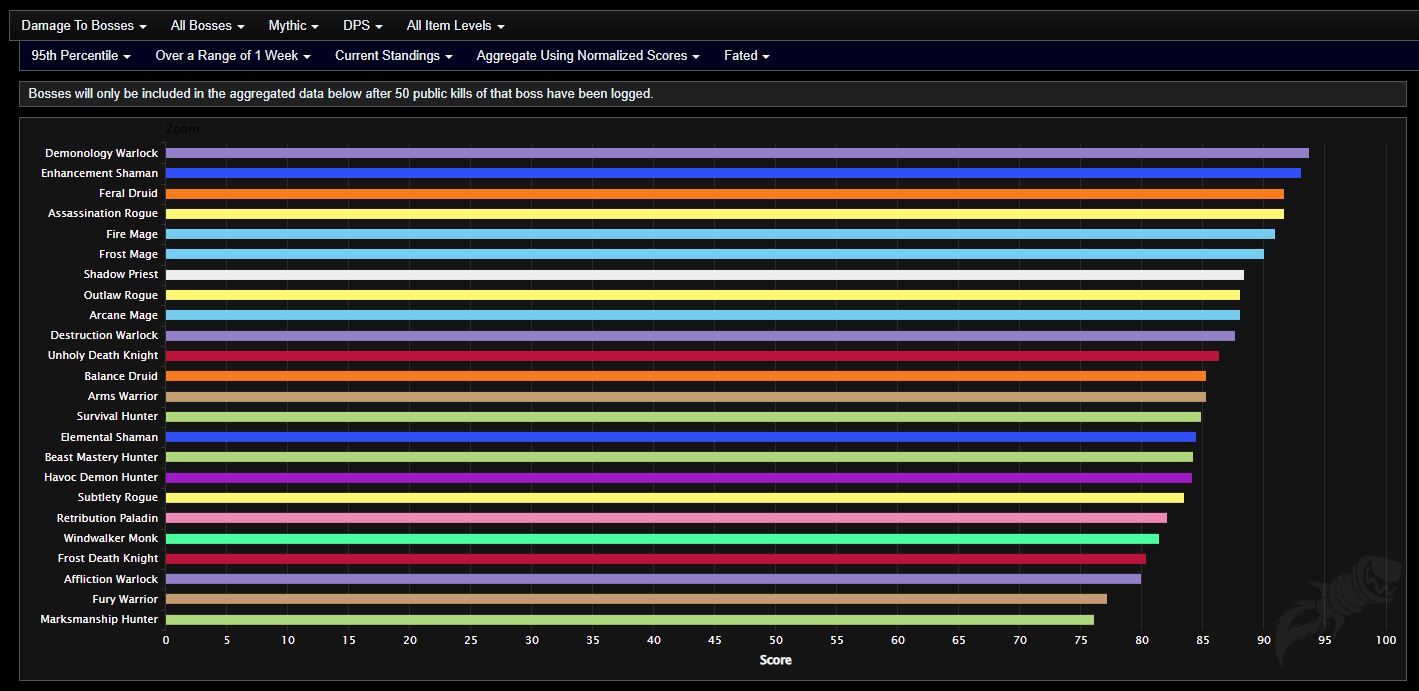The height and width of the screenshot is (691, 1419).
Task: Open the 95th Percentile selector
Action: pyautogui.click(x=80, y=56)
